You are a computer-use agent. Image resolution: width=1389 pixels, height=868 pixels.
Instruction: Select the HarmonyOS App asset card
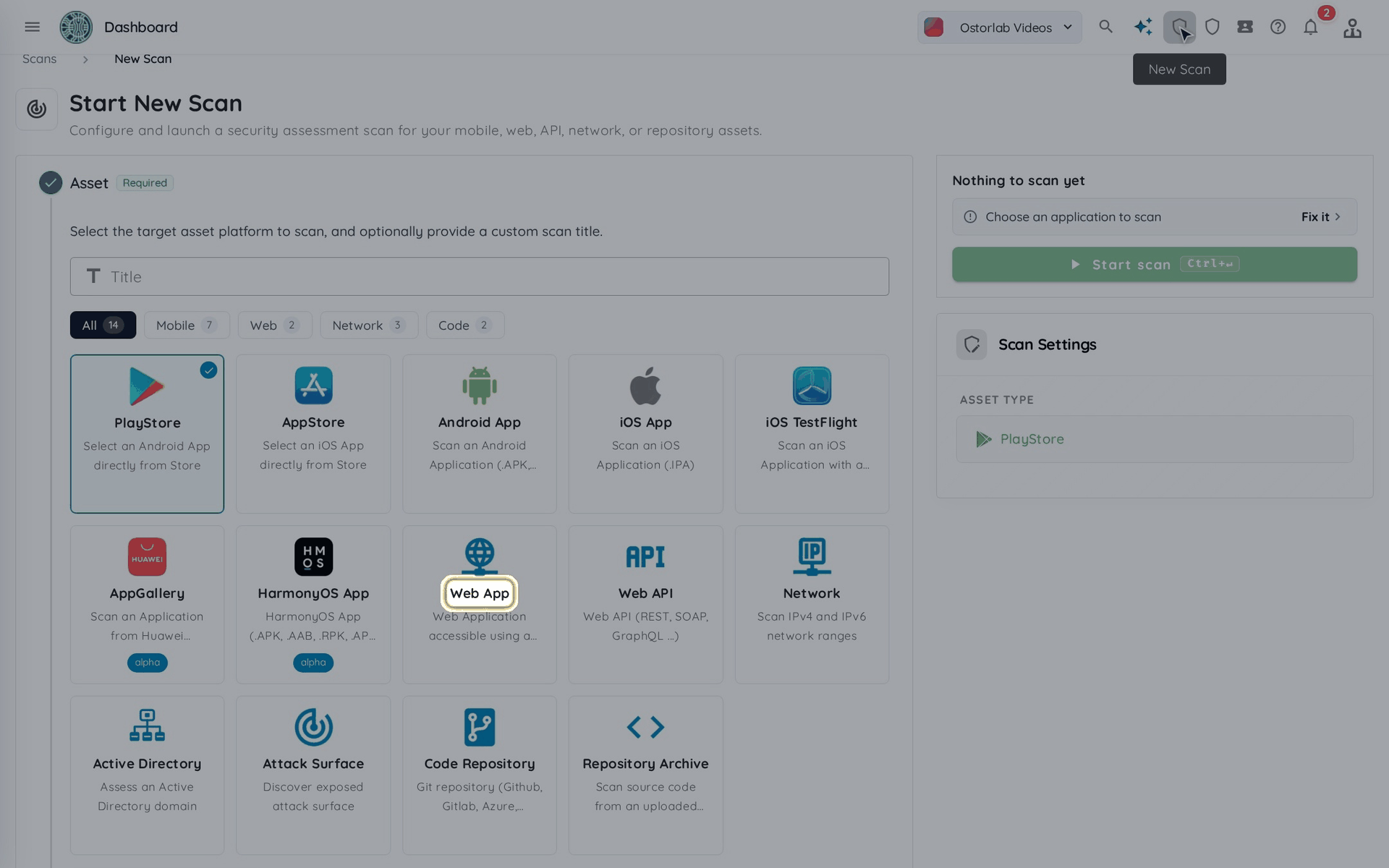(313, 604)
